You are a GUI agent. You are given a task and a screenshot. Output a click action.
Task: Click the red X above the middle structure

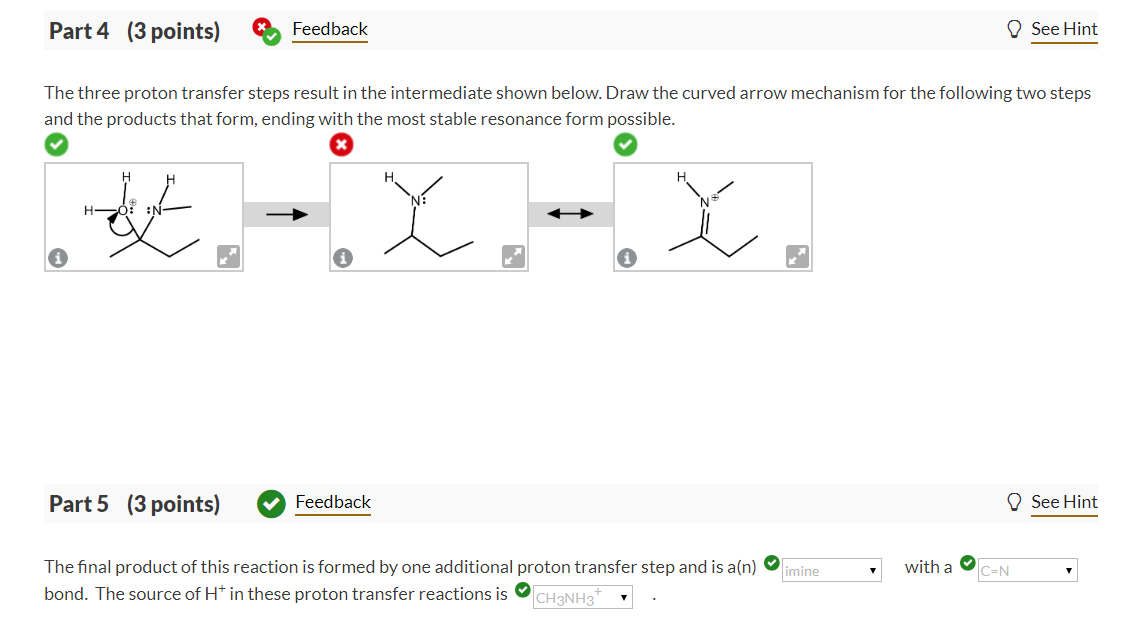(341, 144)
